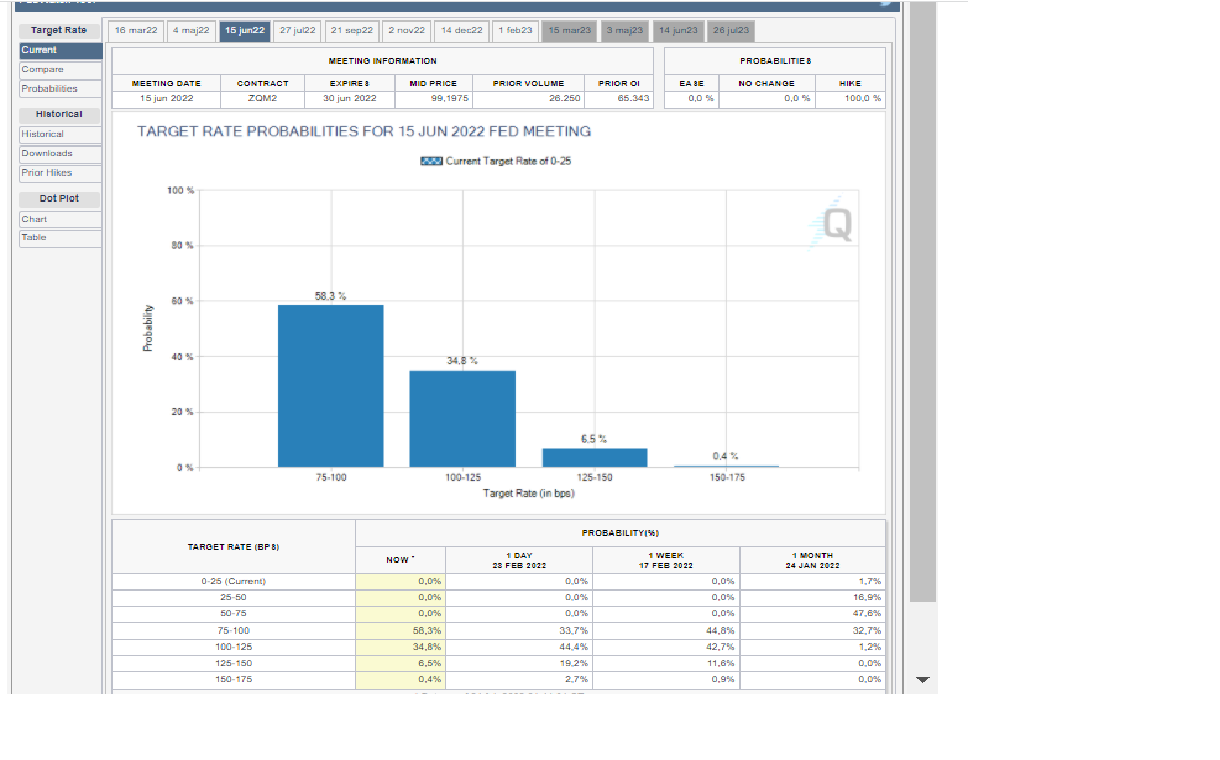The image size is (1220, 760).
Task: Show the Dot Plot Table
Action: click(x=61, y=238)
